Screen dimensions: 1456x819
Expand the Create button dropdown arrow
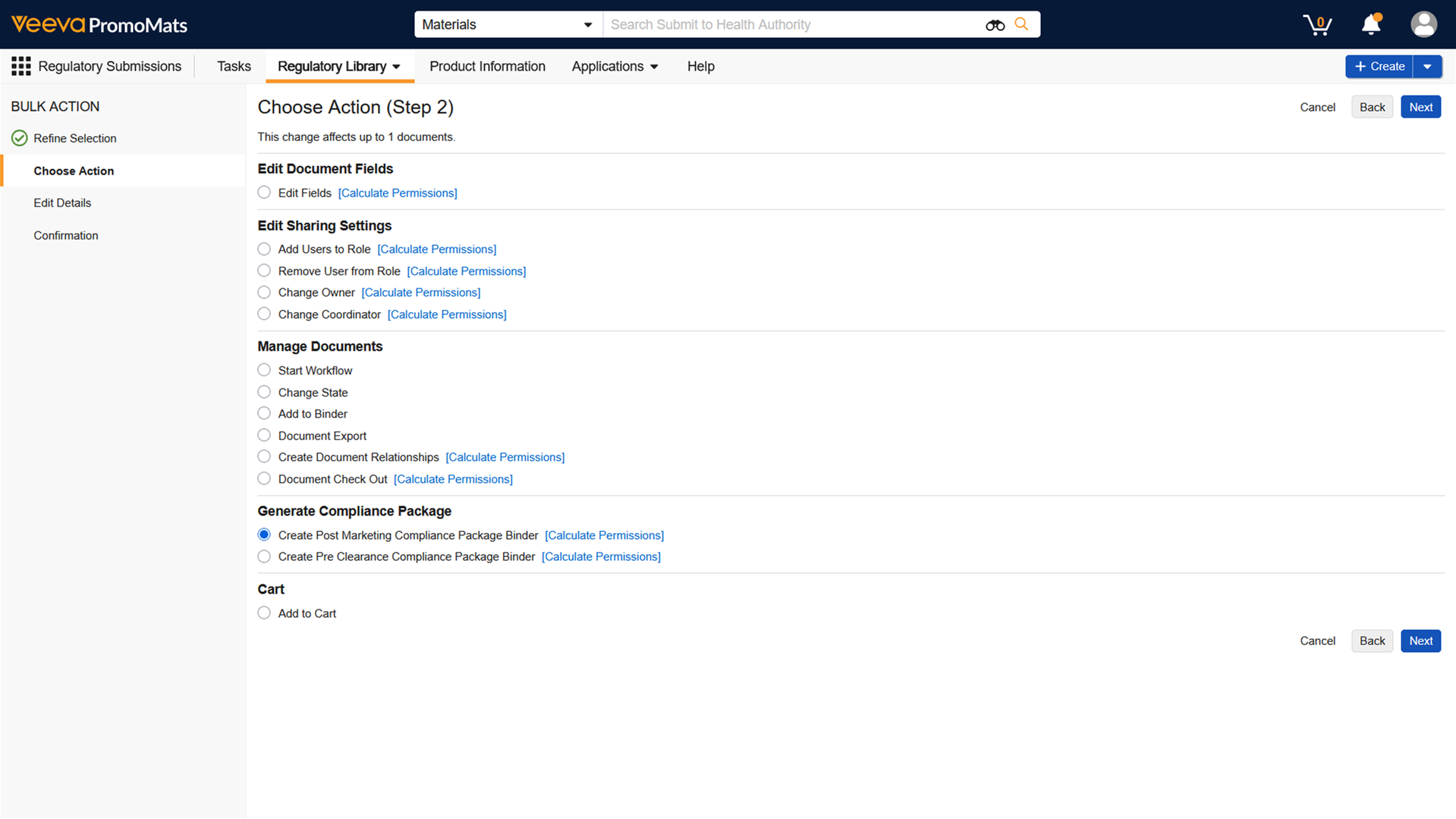pos(1427,67)
